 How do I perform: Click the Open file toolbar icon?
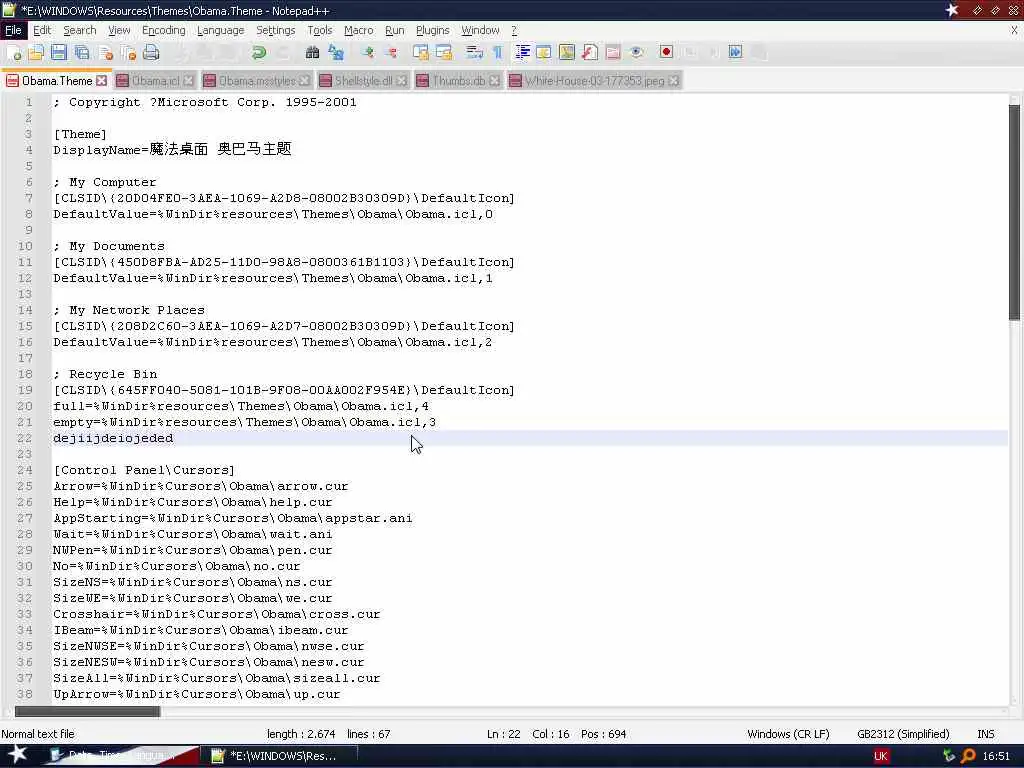[36, 53]
